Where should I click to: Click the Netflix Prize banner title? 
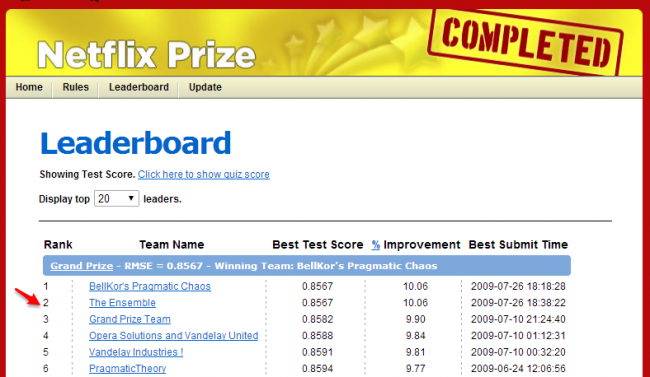coord(146,54)
